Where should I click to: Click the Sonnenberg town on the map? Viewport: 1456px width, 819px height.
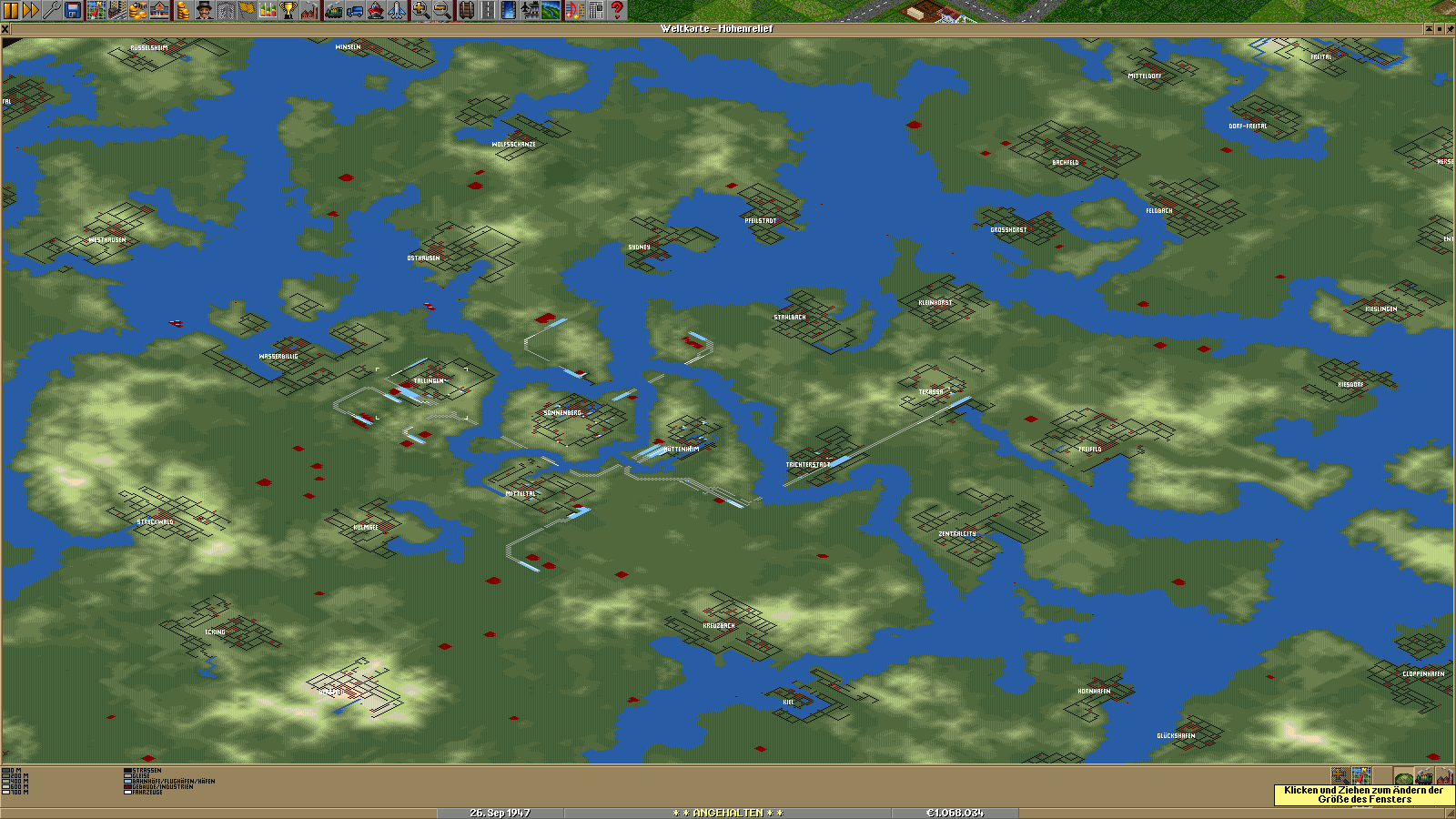coord(562,413)
